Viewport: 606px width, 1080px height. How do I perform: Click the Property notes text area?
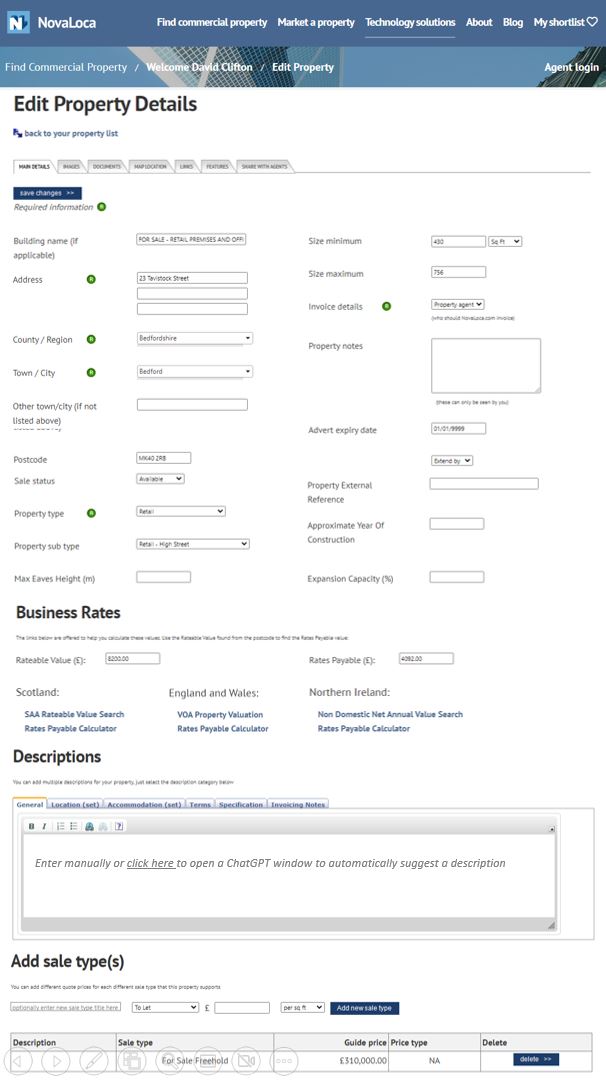[486, 365]
